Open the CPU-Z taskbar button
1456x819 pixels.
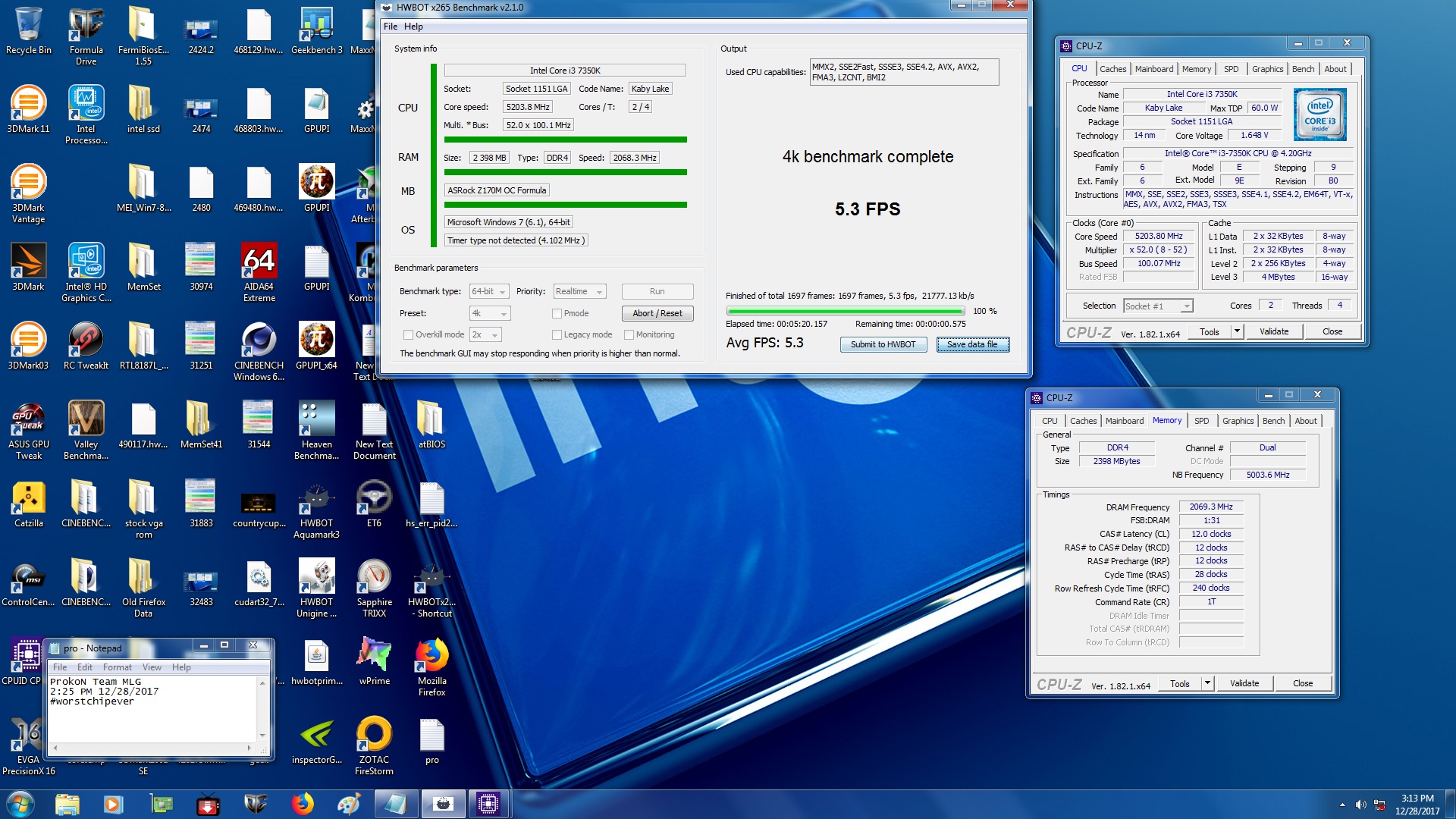point(488,804)
